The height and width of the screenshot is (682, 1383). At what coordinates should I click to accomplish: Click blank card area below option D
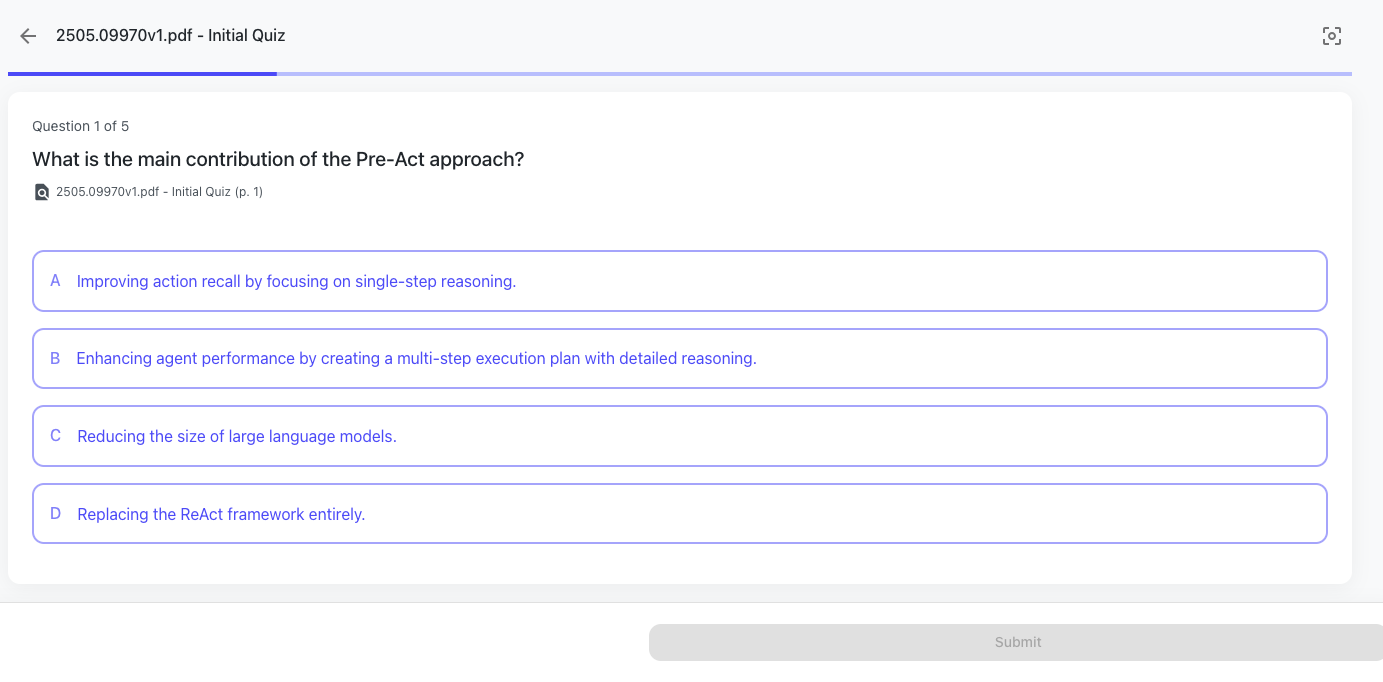[x=680, y=564]
